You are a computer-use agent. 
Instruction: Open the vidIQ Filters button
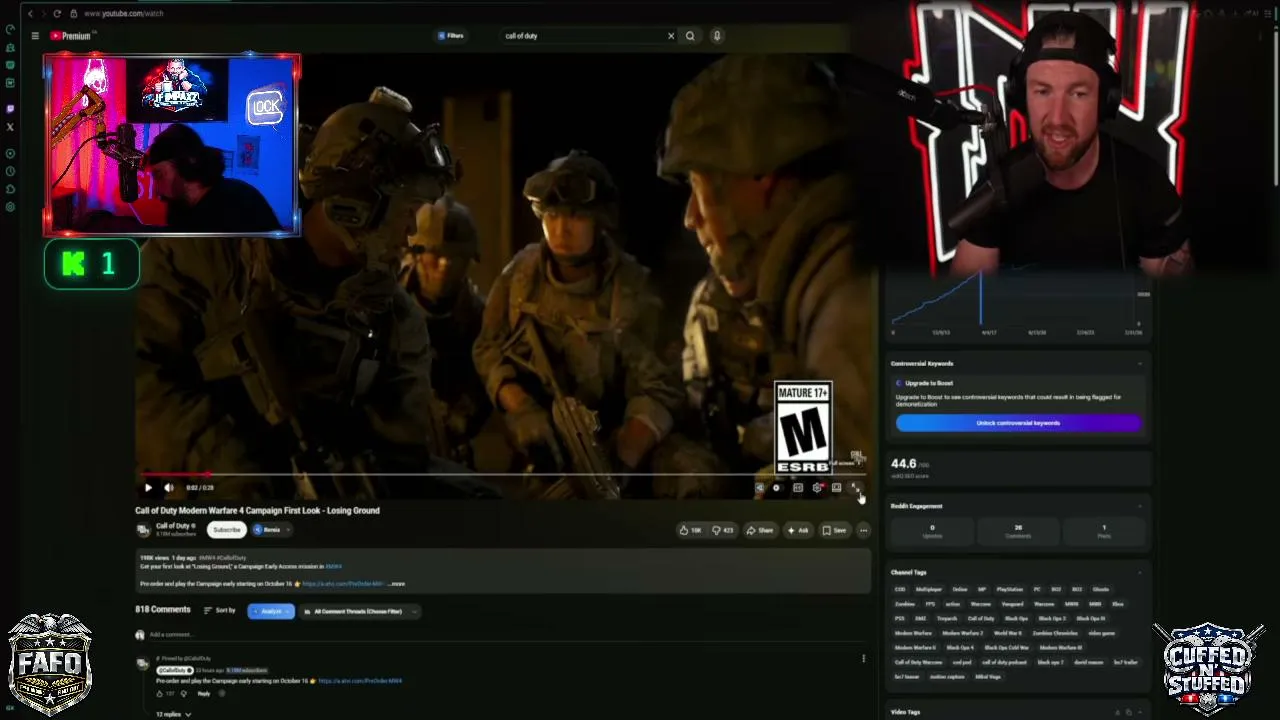pos(451,36)
